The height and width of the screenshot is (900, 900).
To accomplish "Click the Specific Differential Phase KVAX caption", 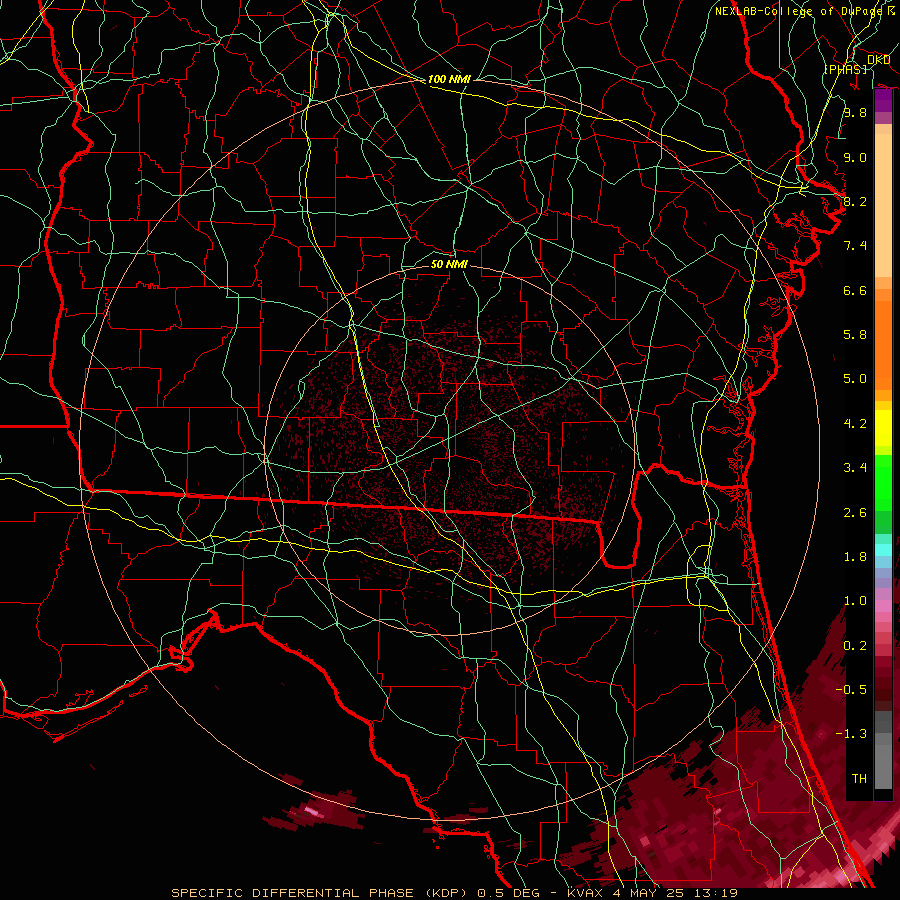I will pos(454,893).
